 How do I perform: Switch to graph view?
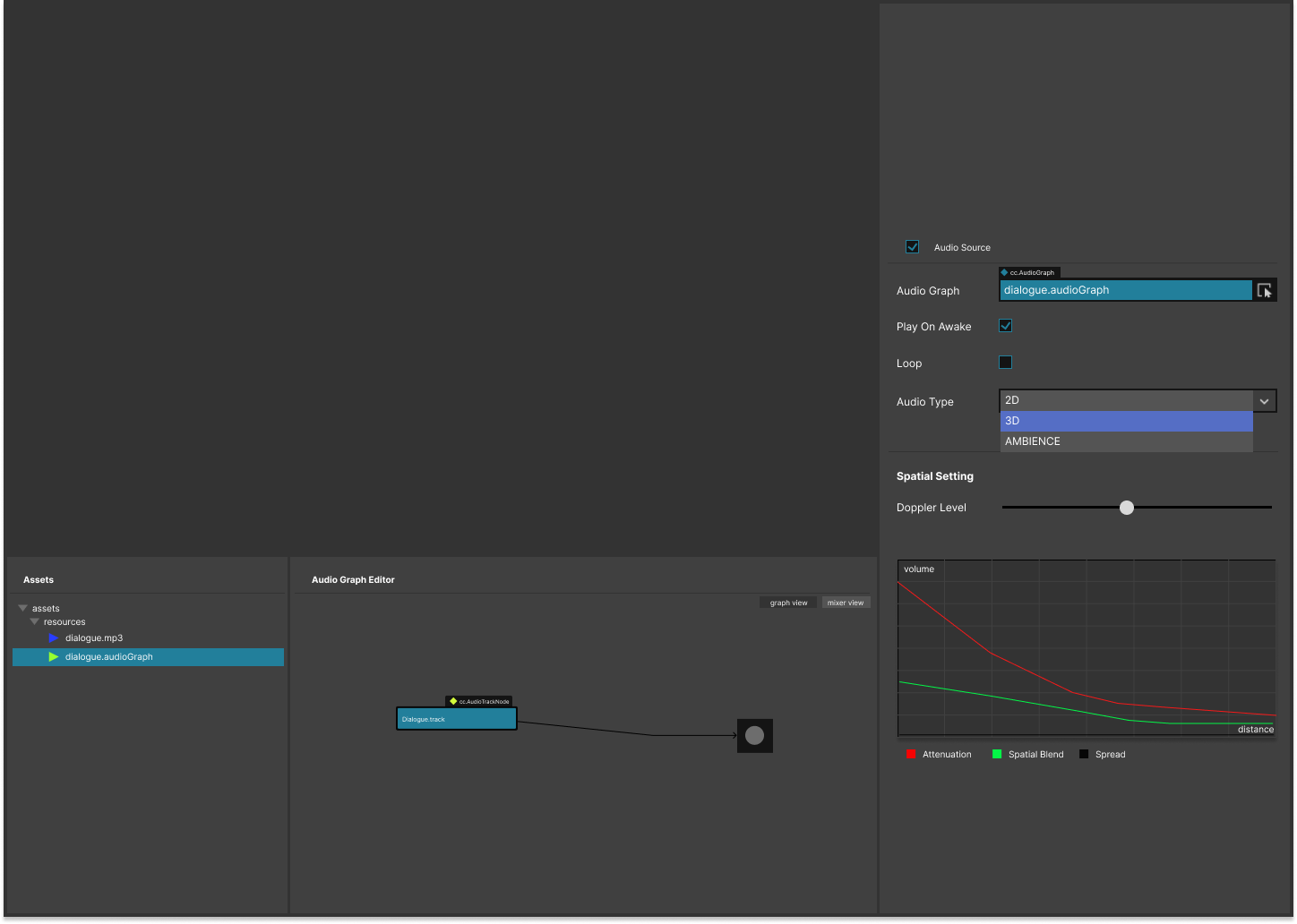point(787,602)
